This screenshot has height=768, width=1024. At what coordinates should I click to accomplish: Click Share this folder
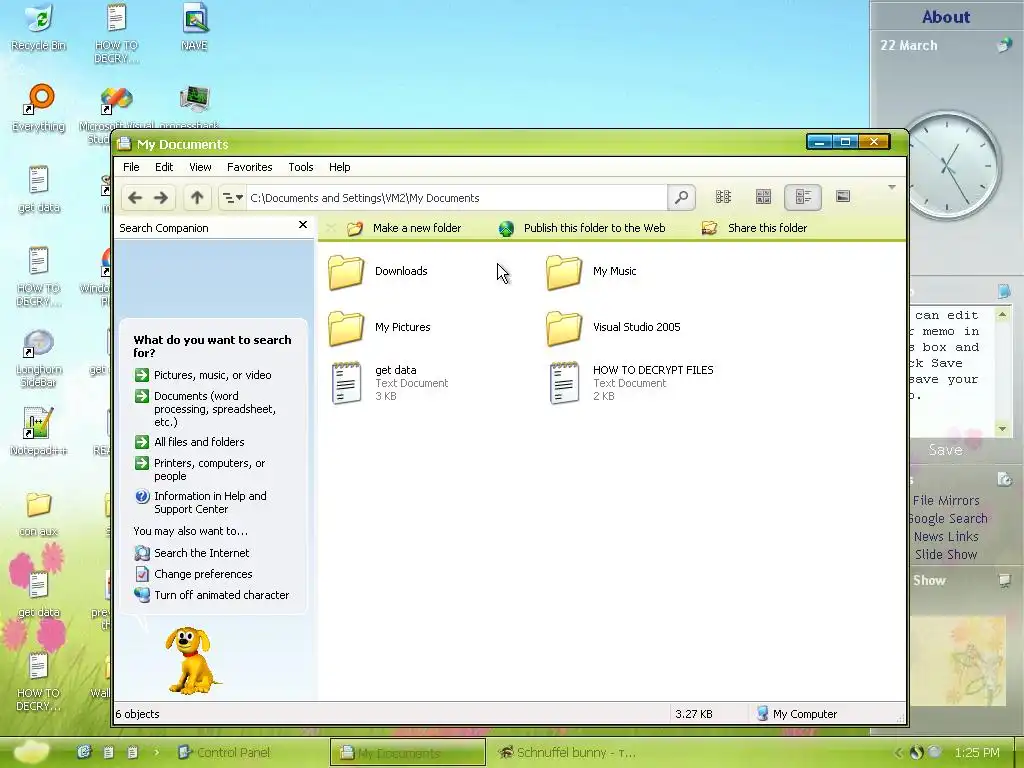[754, 228]
